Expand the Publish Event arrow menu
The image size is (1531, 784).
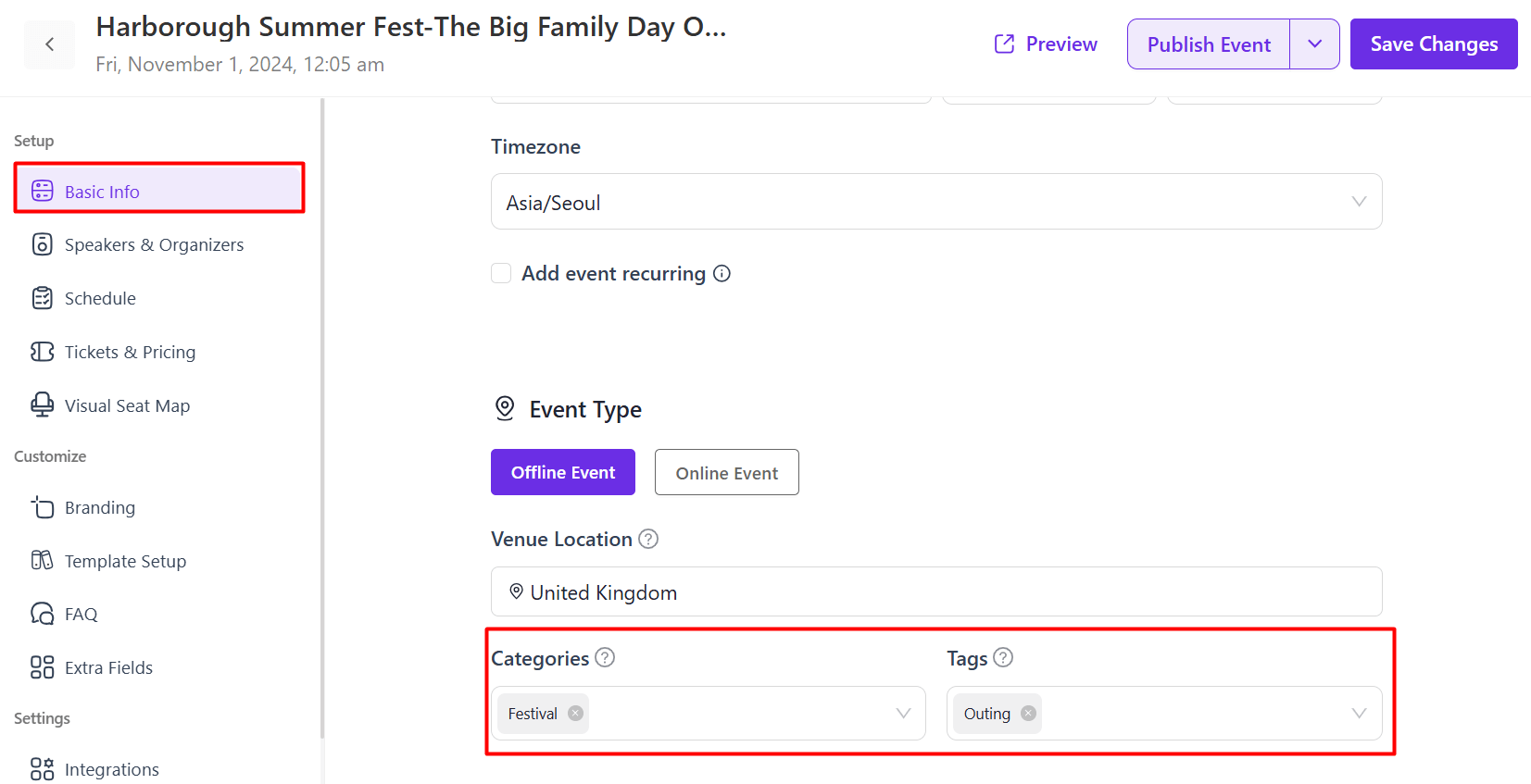pos(1314,44)
